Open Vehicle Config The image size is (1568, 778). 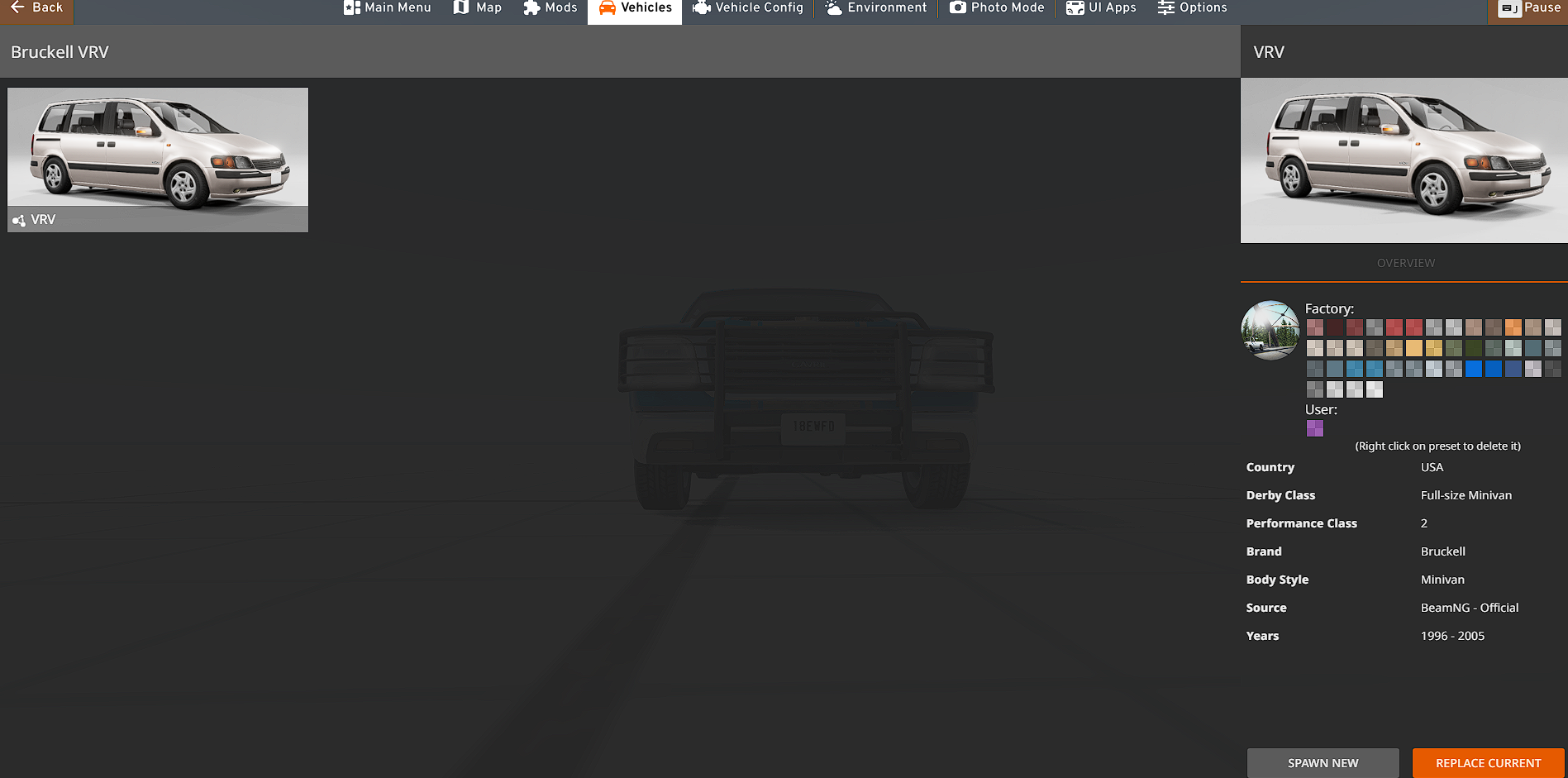point(748,8)
